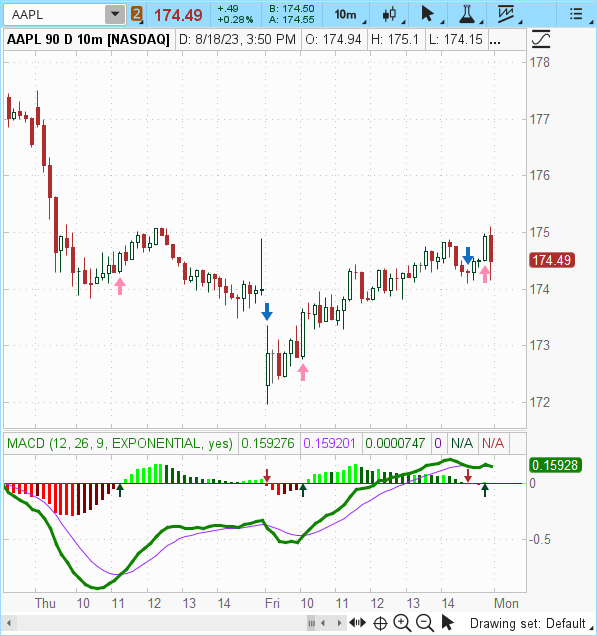597x636 pixels.
Task: Click the crosshair pan icon
Action: click(x=380, y=623)
